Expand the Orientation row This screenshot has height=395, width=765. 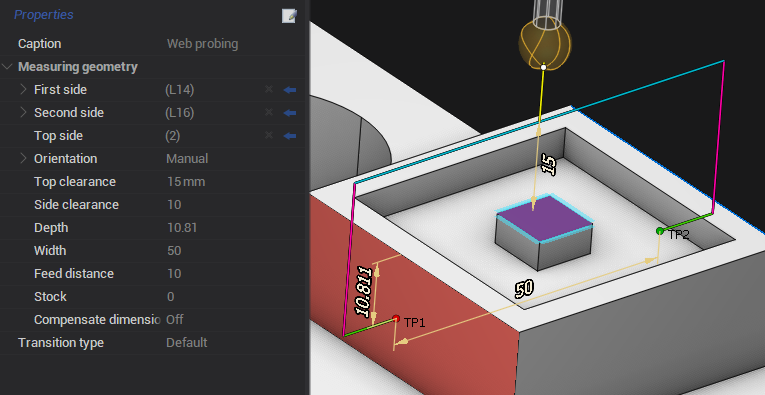pos(23,158)
